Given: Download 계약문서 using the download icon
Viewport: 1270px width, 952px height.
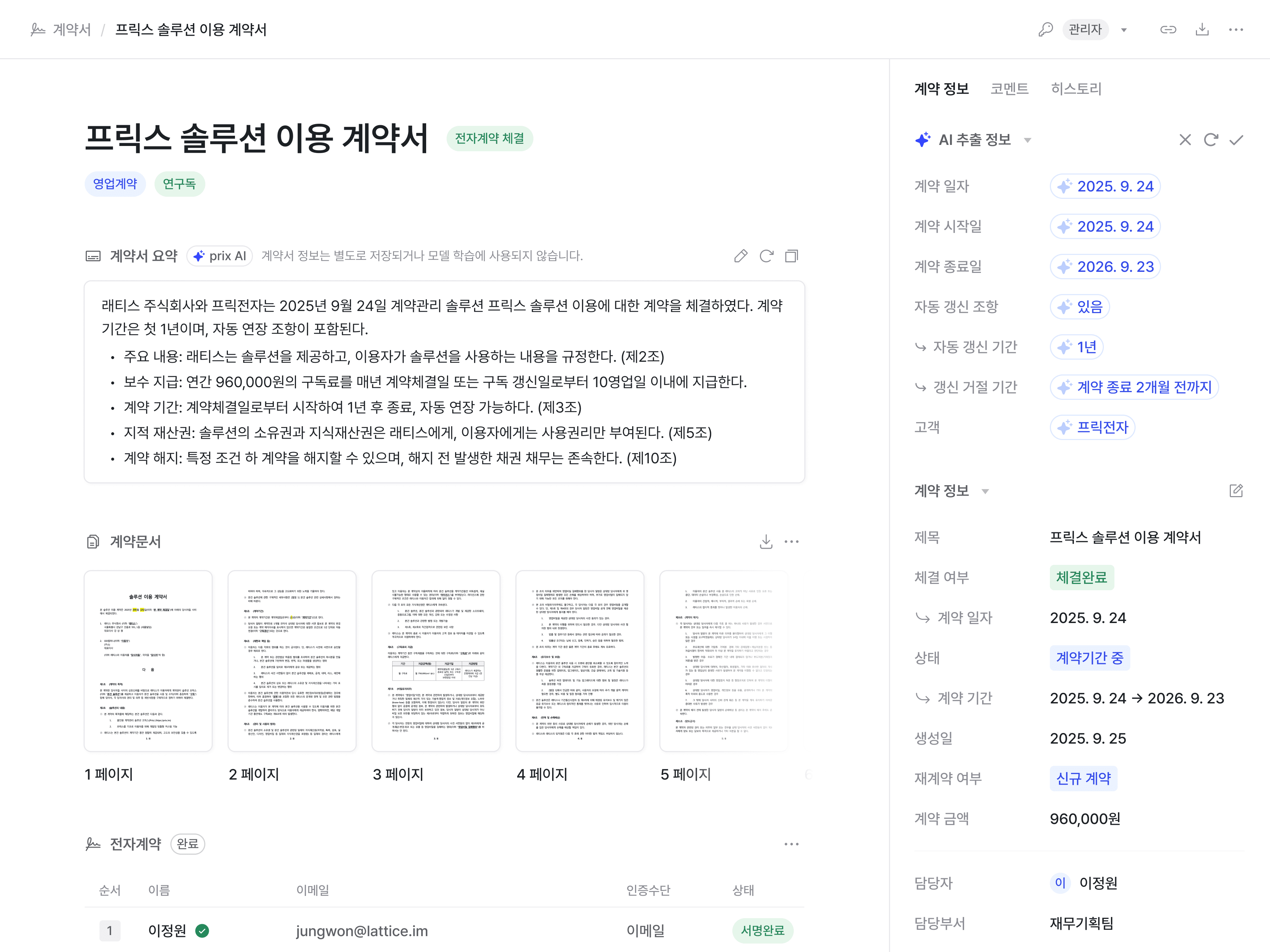Looking at the screenshot, I should pyautogui.click(x=766, y=542).
